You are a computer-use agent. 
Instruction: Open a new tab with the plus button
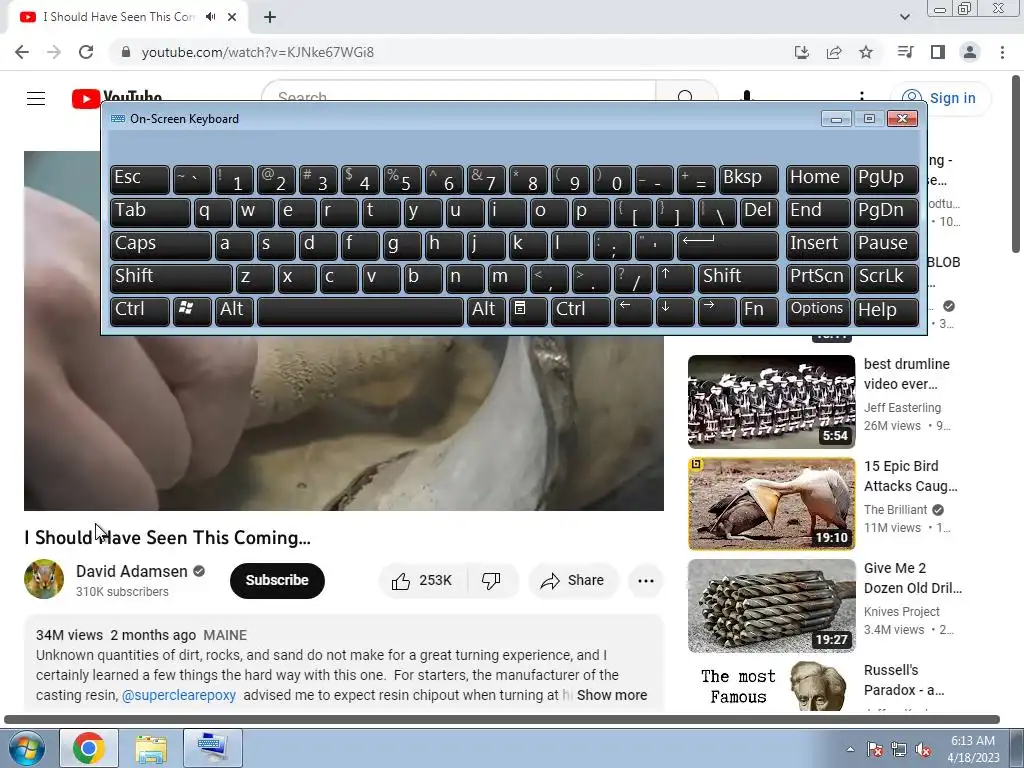tap(270, 17)
